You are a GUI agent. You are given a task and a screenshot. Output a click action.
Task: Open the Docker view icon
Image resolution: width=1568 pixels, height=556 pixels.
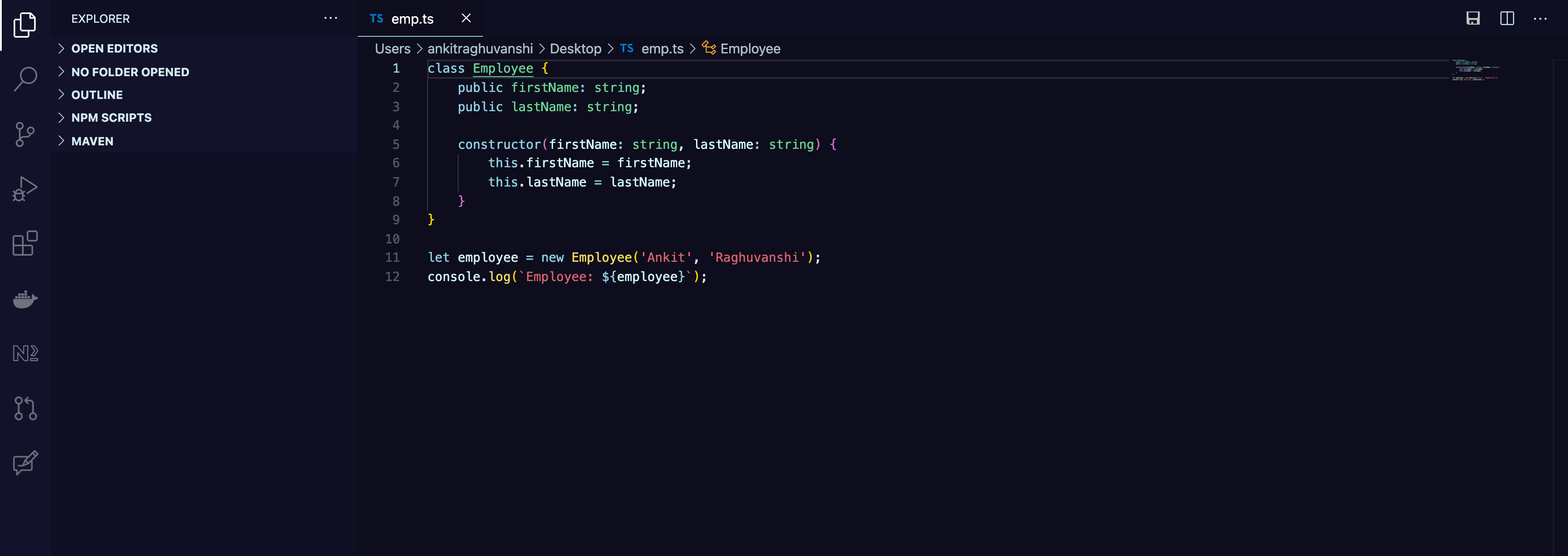pos(25,299)
